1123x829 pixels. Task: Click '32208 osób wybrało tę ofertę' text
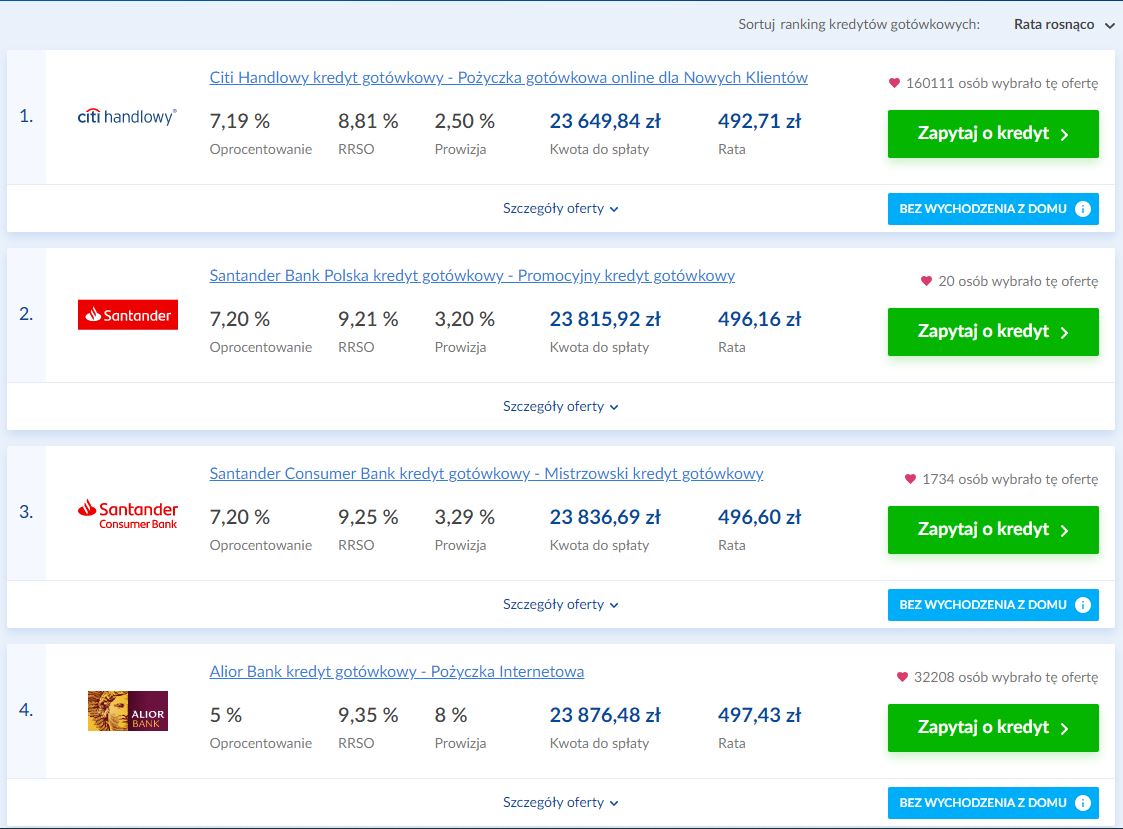pyautogui.click(x=1006, y=677)
